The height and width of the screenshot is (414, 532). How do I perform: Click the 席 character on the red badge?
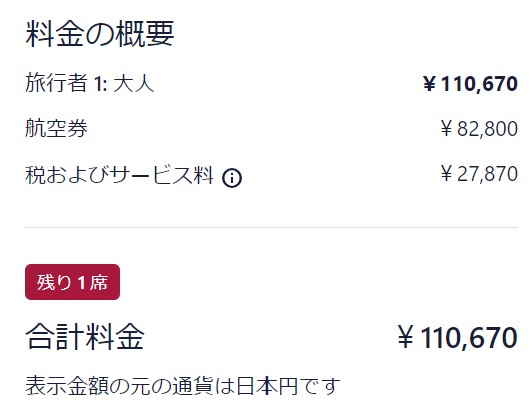(99, 282)
